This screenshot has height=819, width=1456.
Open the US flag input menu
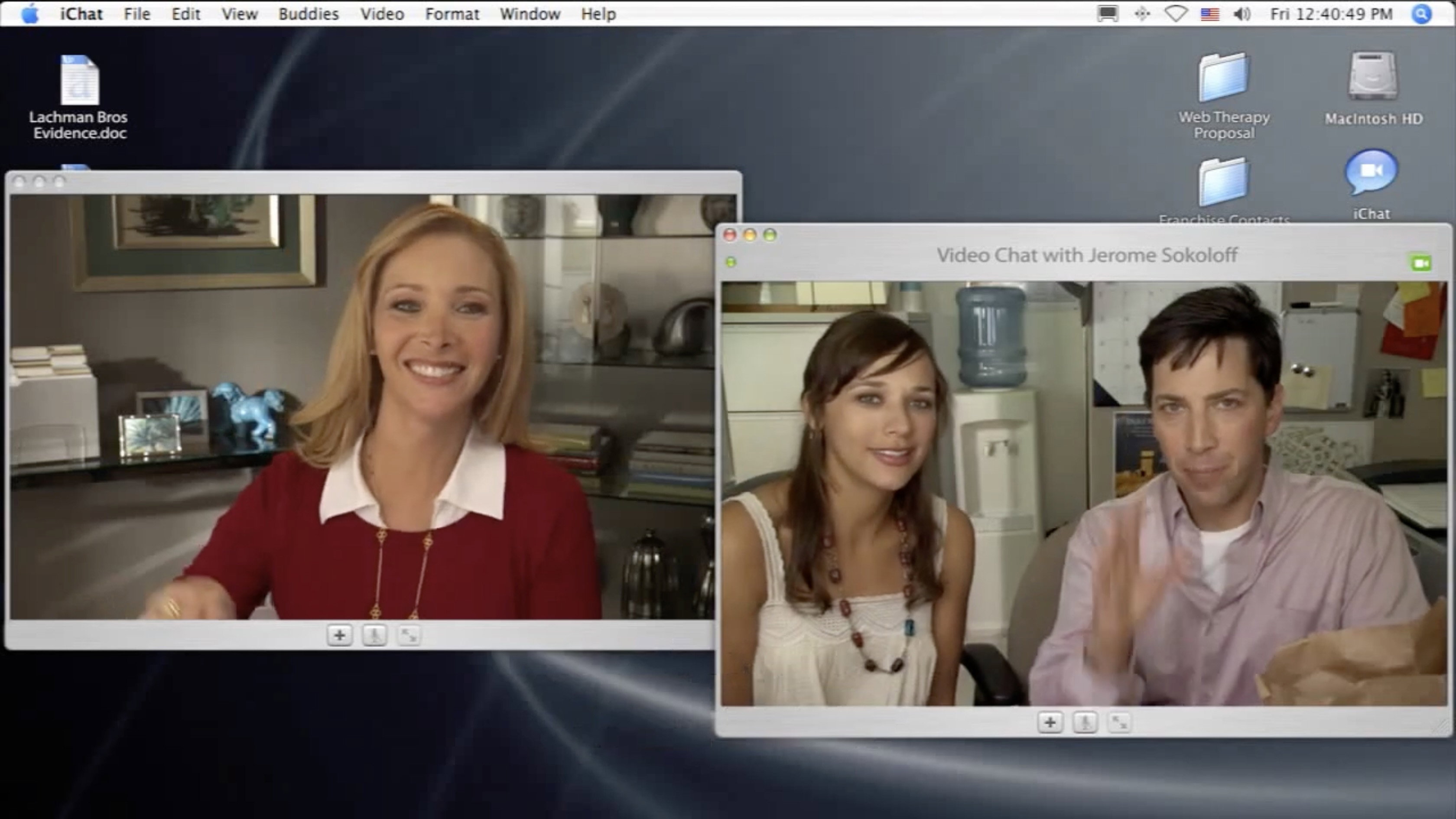[x=1209, y=13]
